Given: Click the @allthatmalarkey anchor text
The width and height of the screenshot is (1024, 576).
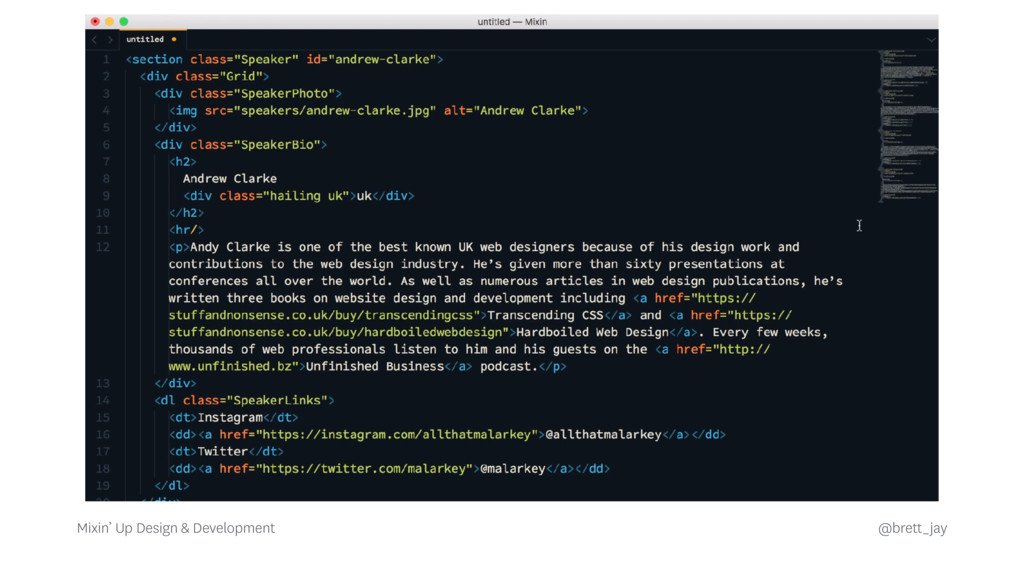Looking at the screenshot, I should coord(603,434).
